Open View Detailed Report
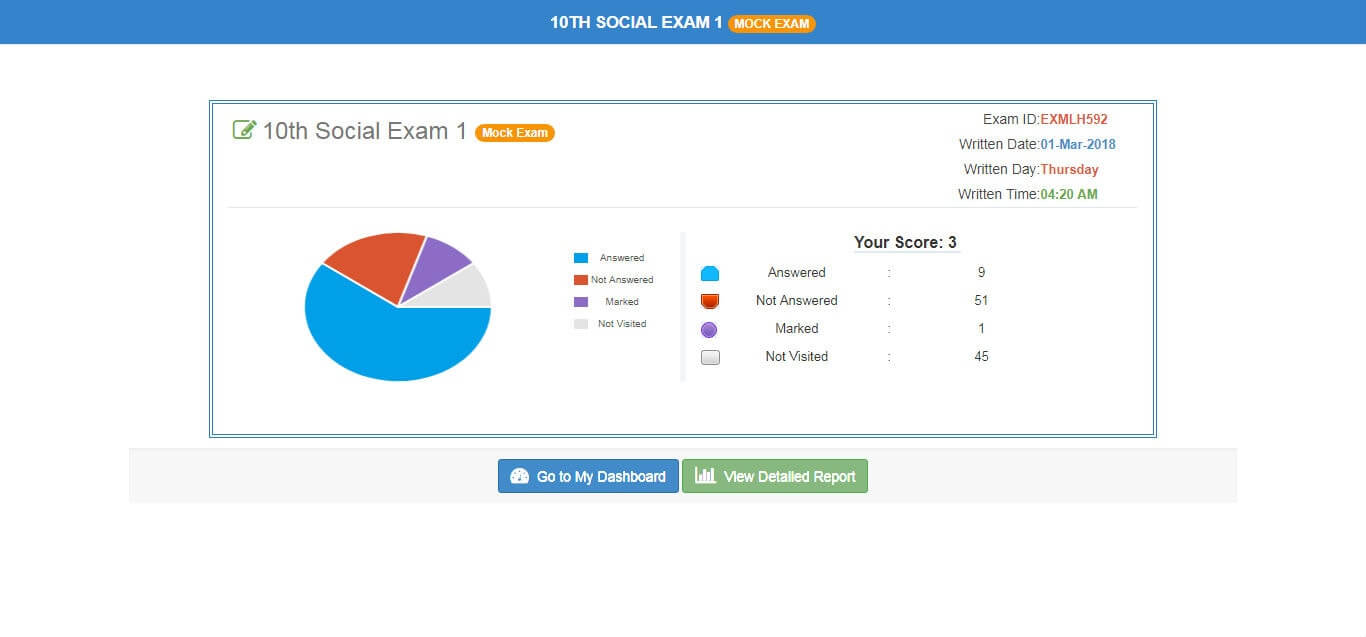This screenshot has width=1366, height=637. (775, 476)
